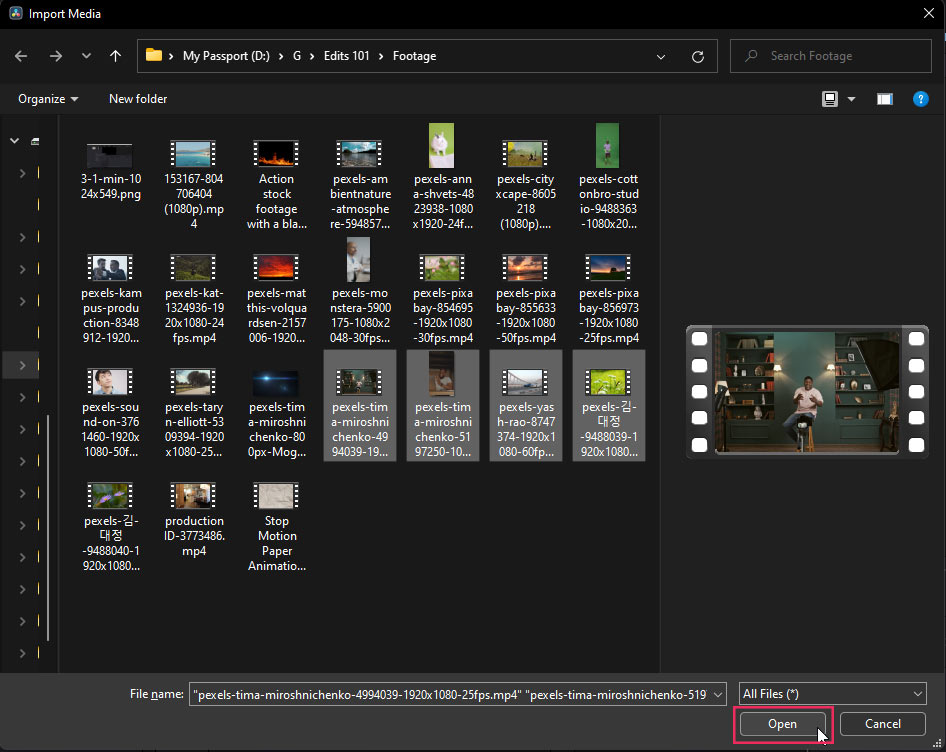946x752 pixels.
Task: Click New folder in toolbar
Action: [138, 99]
